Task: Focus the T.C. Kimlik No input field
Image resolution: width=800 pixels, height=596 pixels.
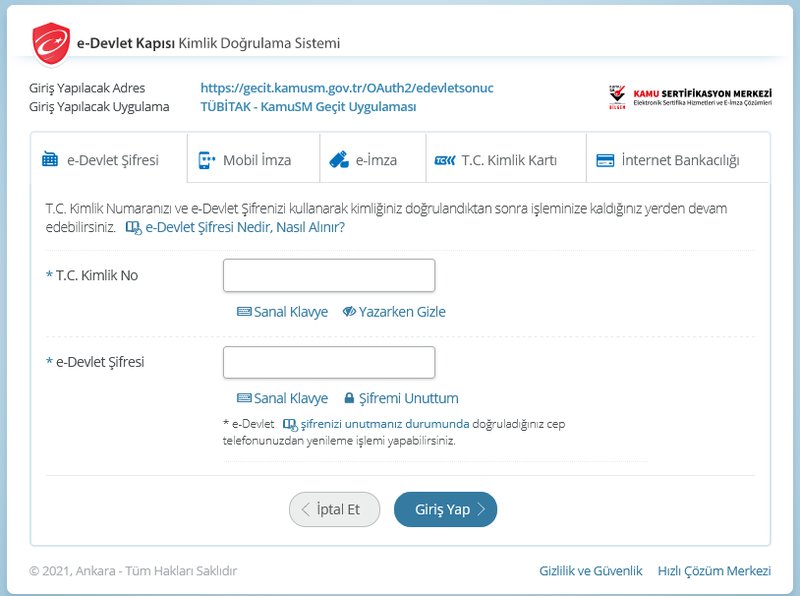Action: pos(329,276)
